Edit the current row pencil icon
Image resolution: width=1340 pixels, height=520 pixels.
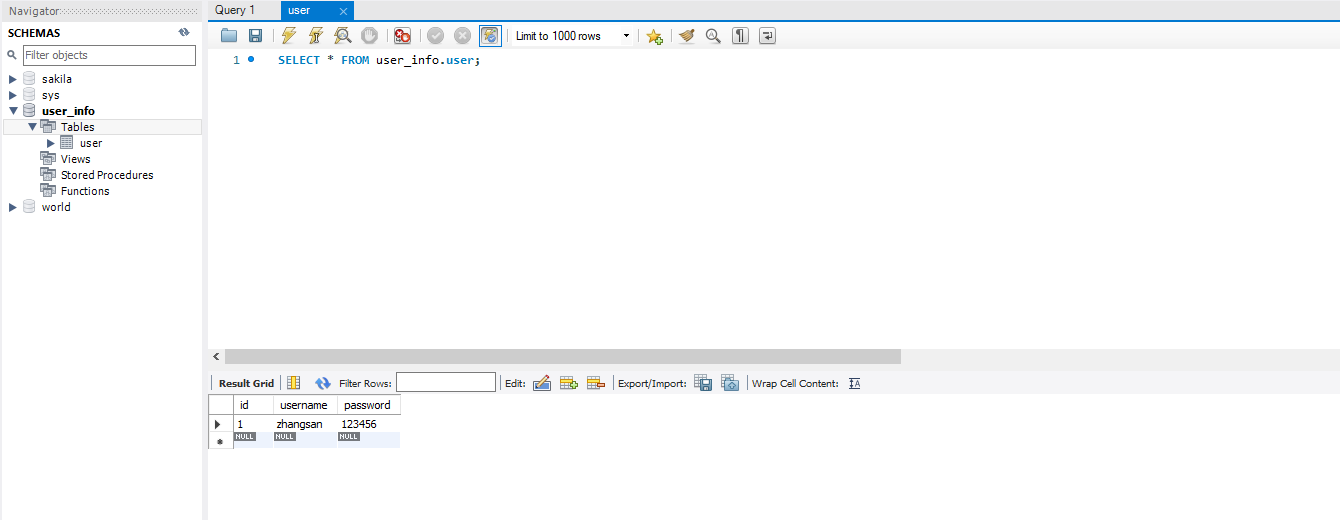(542, 383)
